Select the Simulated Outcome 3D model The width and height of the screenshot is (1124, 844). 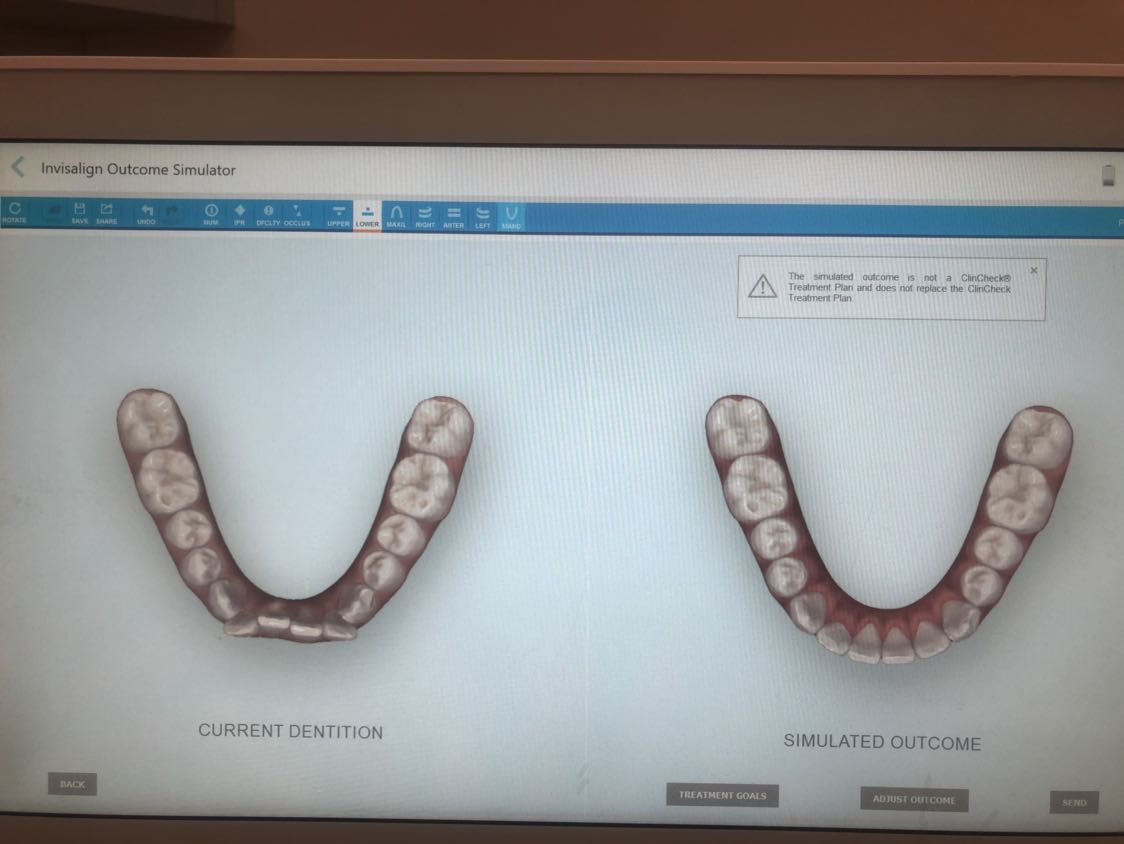coord(889,529)
